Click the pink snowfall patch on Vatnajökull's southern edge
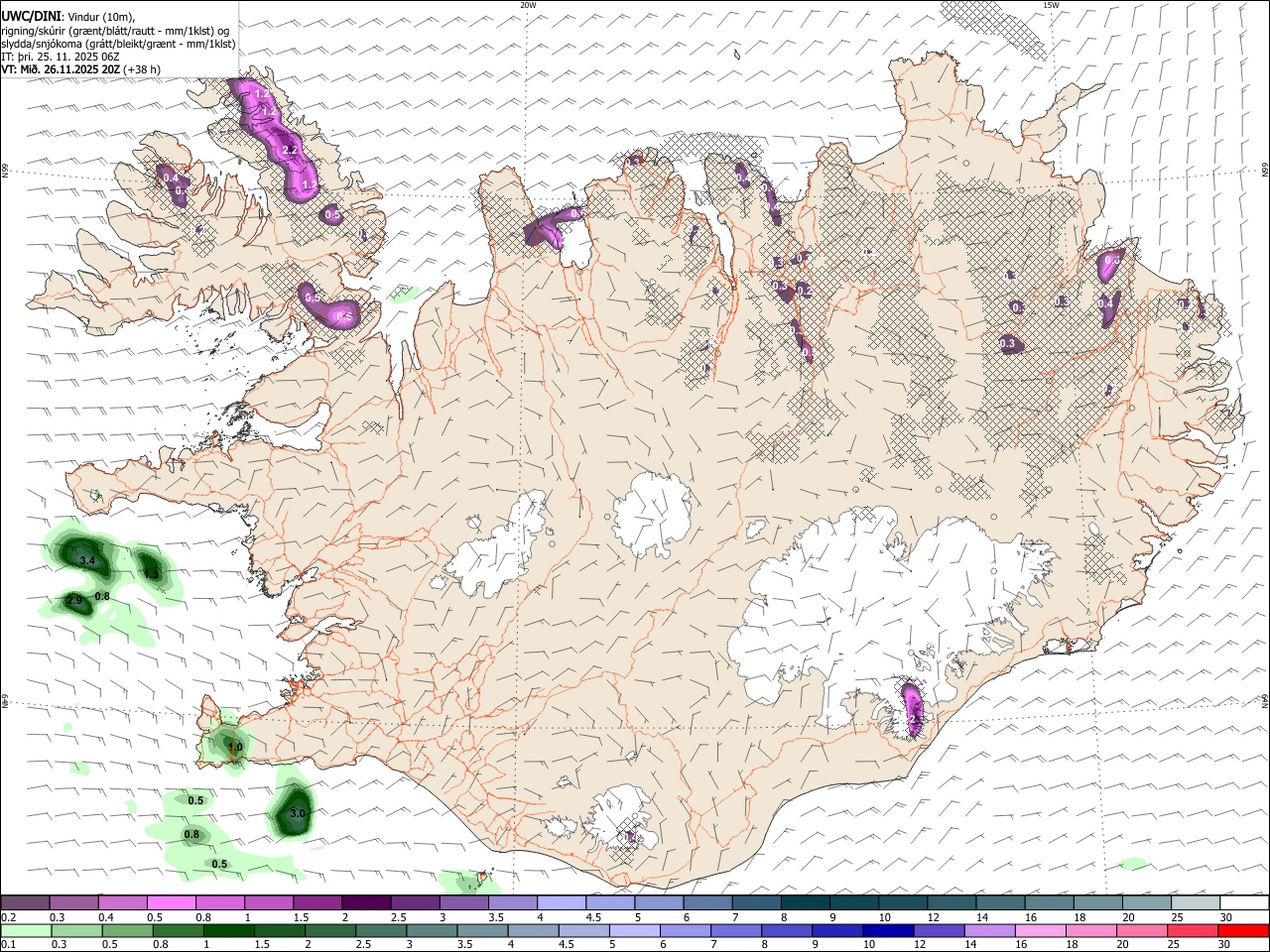This screenshot has width=1270, height=952. tap(914, 708)
